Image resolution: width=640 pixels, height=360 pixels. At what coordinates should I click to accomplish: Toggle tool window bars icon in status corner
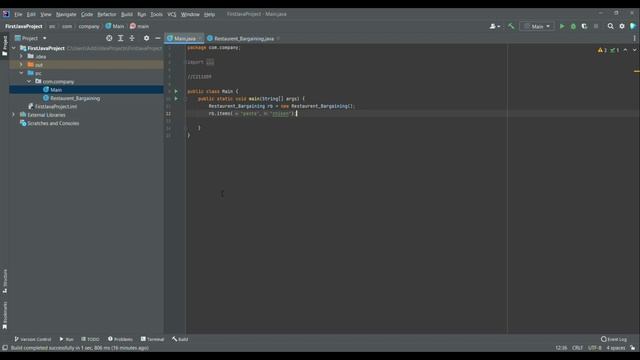coord(5,348)
